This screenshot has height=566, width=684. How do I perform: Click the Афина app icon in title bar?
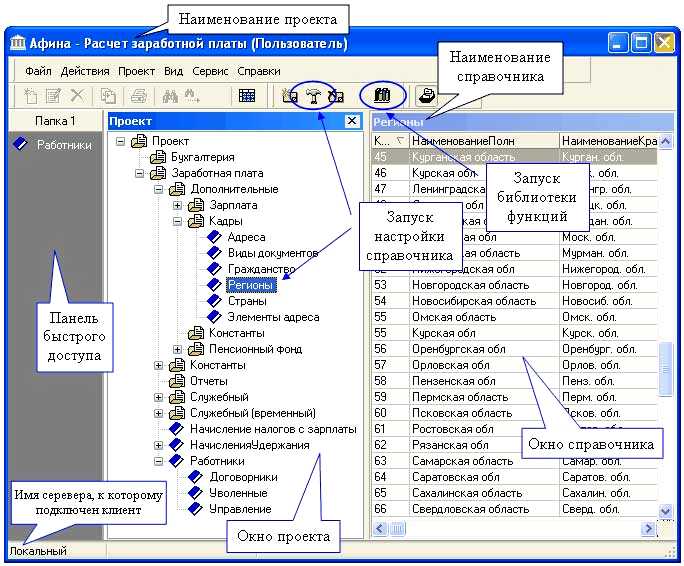click(17, 43)
